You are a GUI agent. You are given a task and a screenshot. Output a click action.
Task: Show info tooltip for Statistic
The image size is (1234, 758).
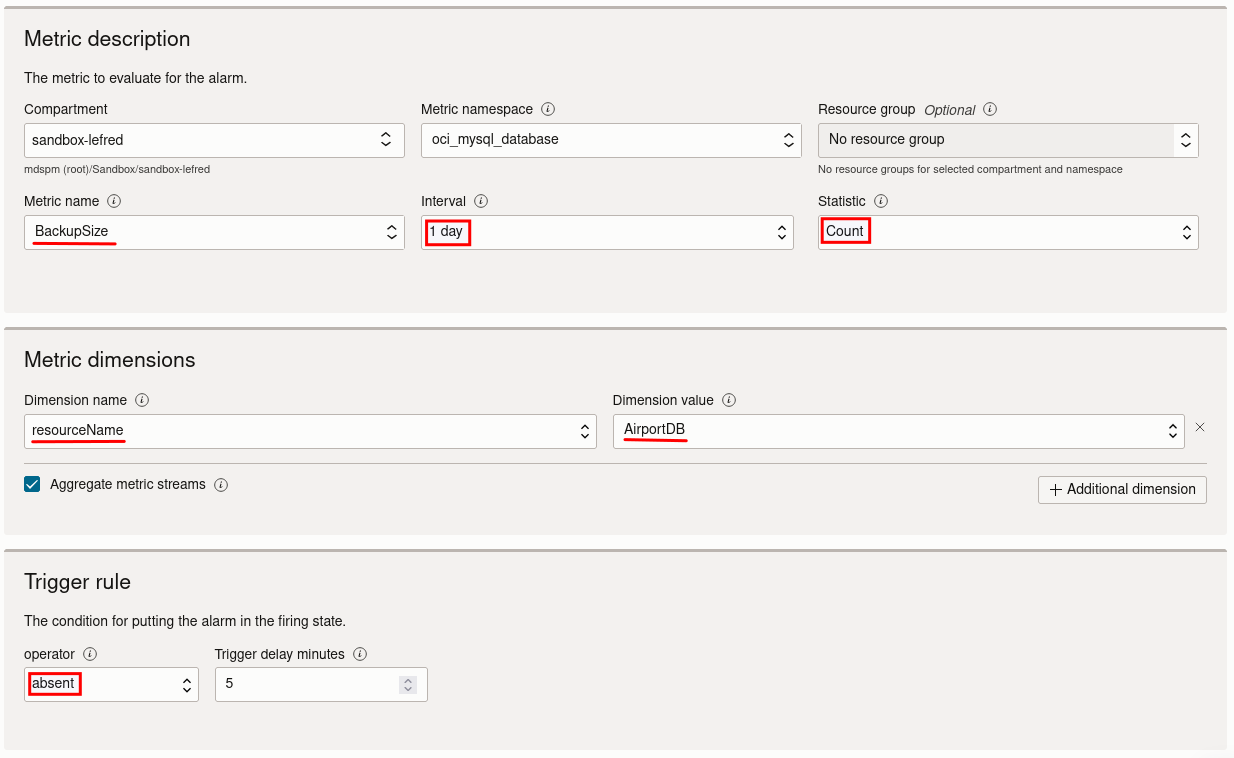click(x=881, y=201)
